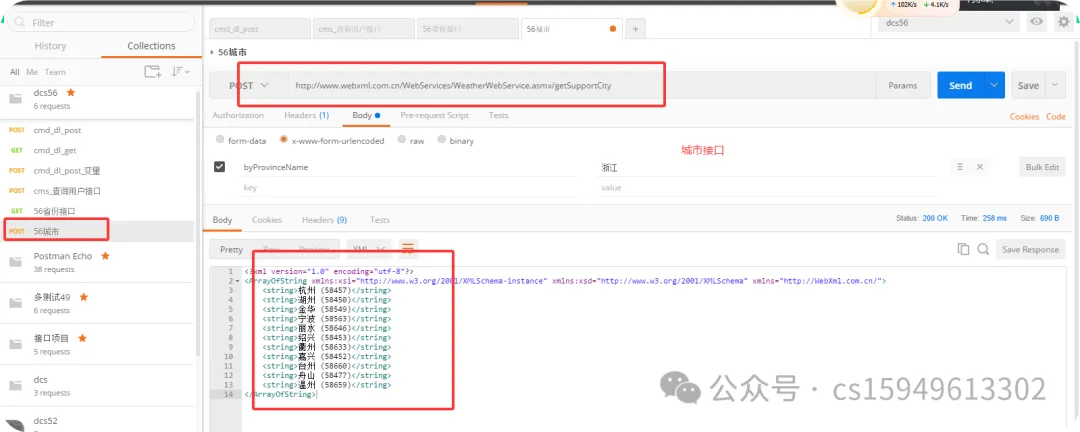Open the response Cookies tab
Screen dimensions: 1080x432
pos(267,220)
